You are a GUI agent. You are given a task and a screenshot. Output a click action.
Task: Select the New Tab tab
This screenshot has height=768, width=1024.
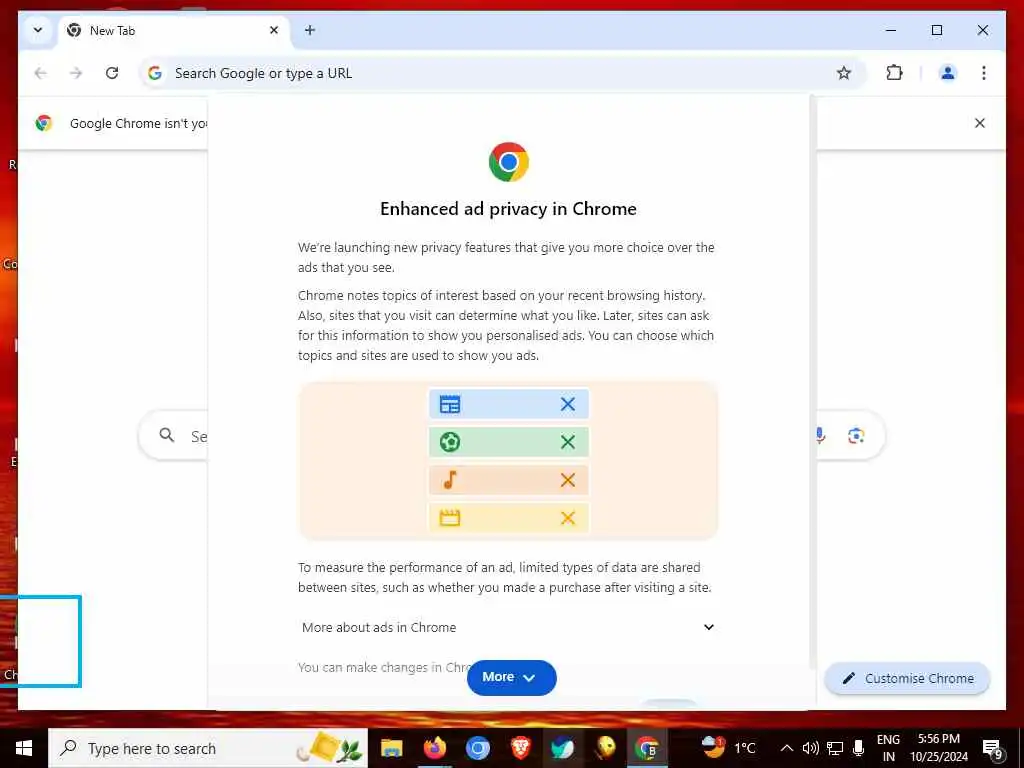pyautogui.click(x=175, y=31)
